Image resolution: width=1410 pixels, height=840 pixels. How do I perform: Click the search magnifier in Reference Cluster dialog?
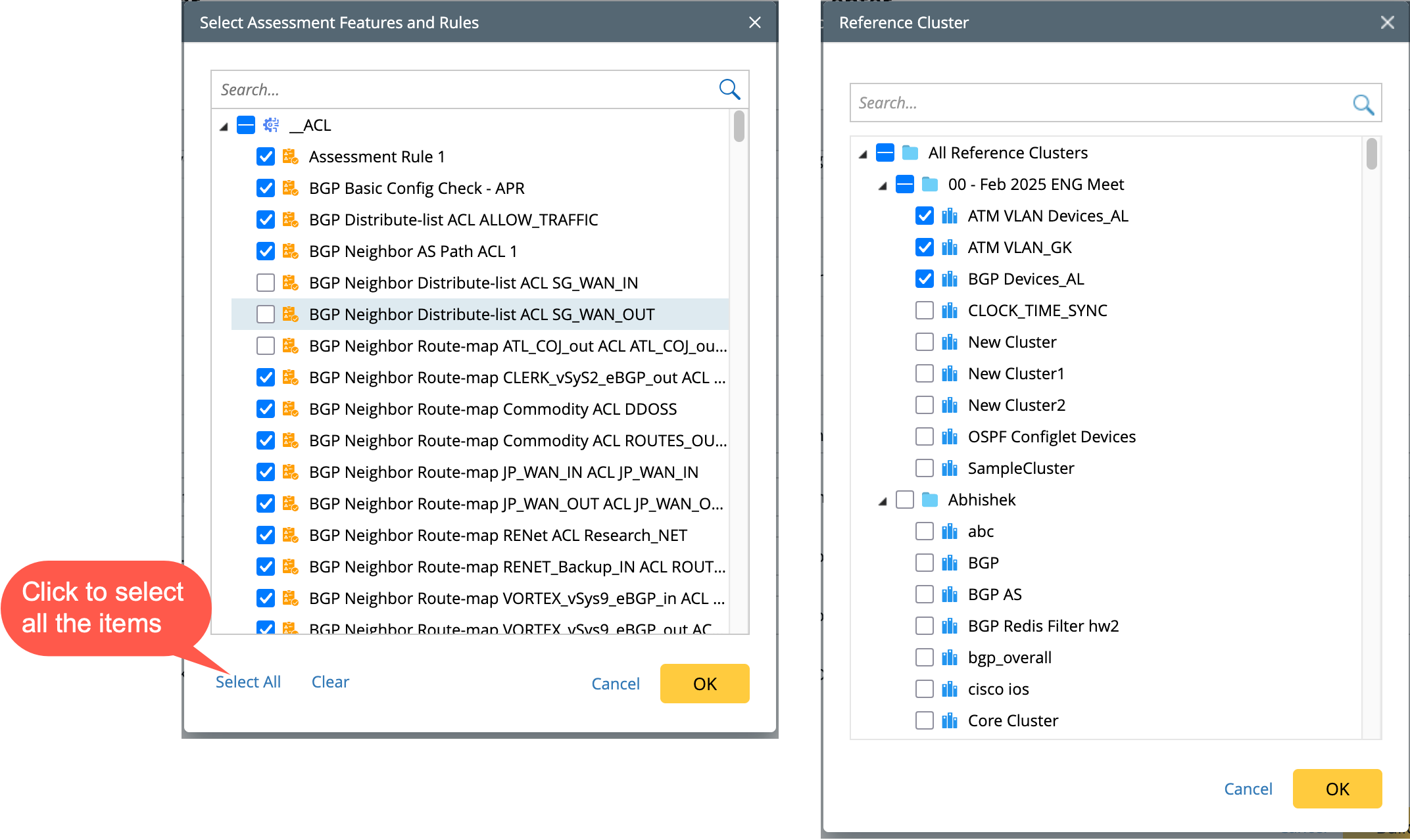pos(1362,104)
